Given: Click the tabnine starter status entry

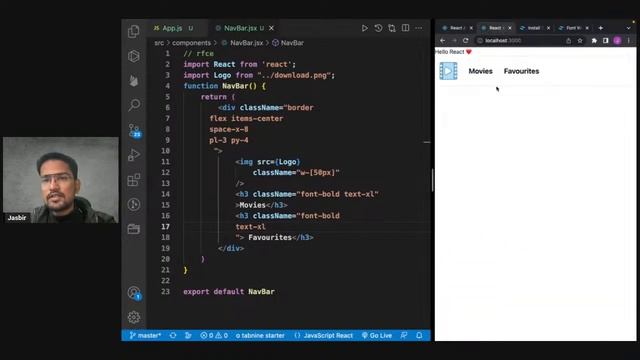Looking at the screenshot, I should point(260,336).
